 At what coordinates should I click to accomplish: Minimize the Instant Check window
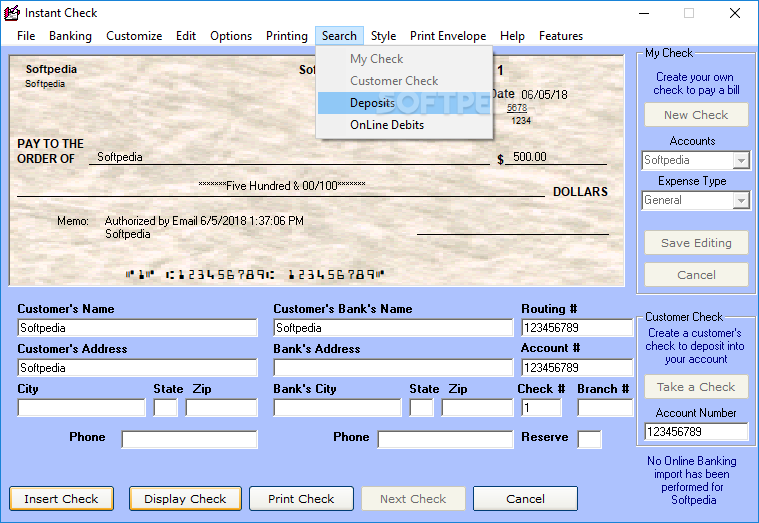(x=644, y=13)
